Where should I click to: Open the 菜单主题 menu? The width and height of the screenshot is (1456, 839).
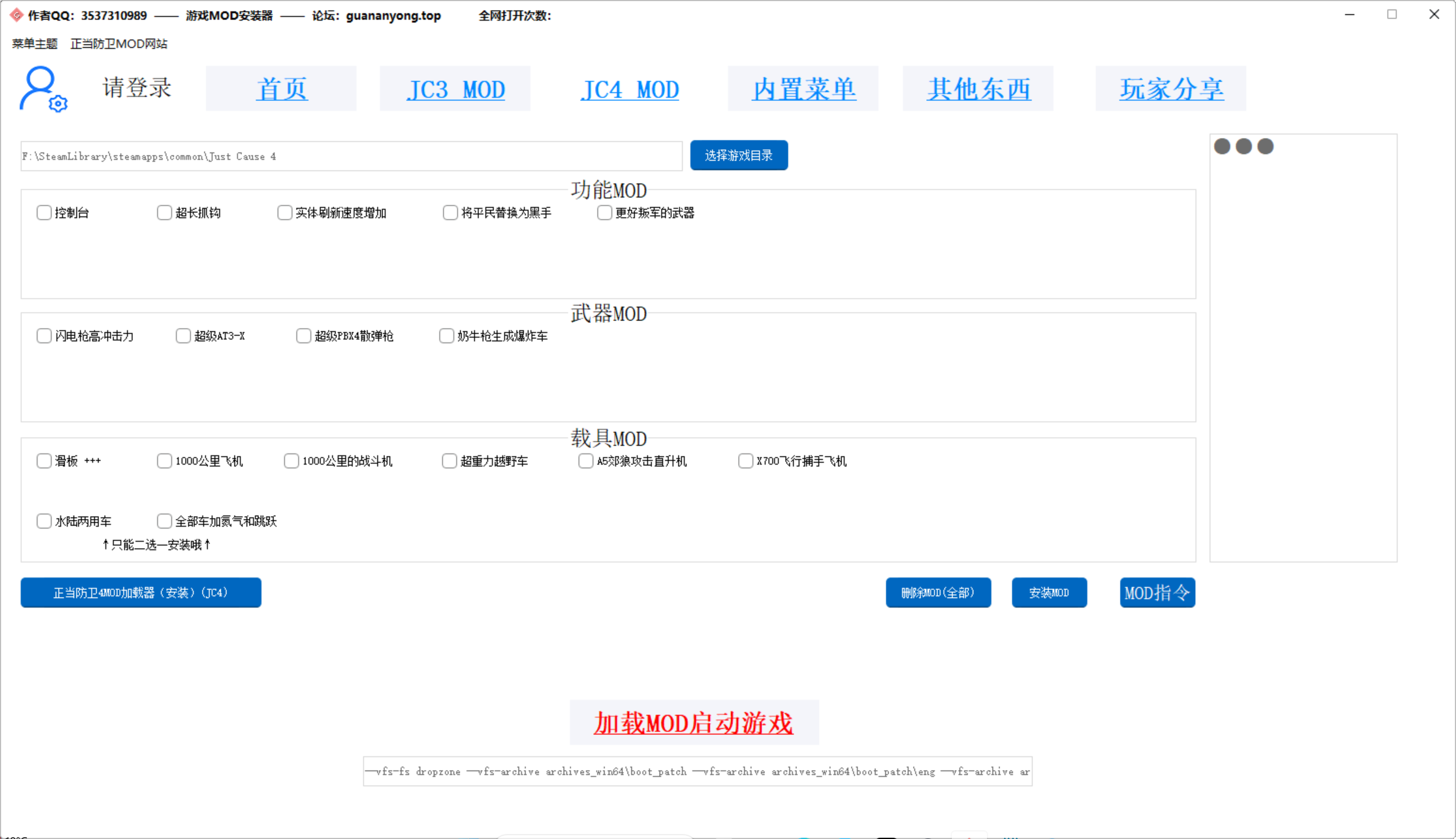tap(34, 43)
